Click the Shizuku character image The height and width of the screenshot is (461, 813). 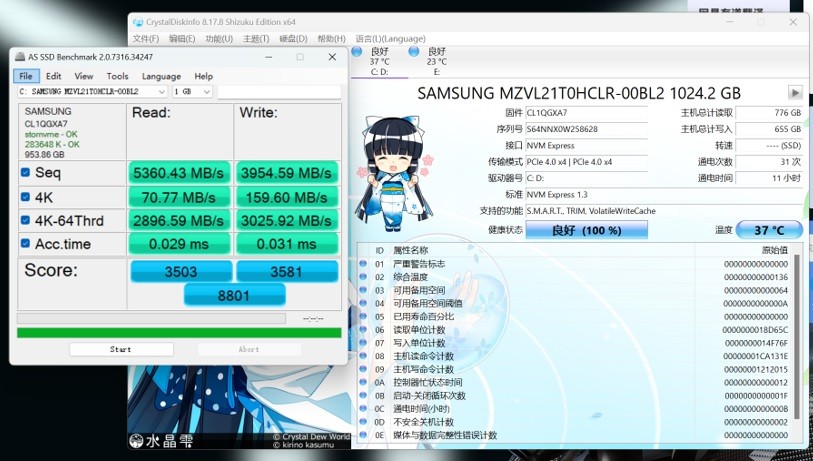(x=394, y=174)
